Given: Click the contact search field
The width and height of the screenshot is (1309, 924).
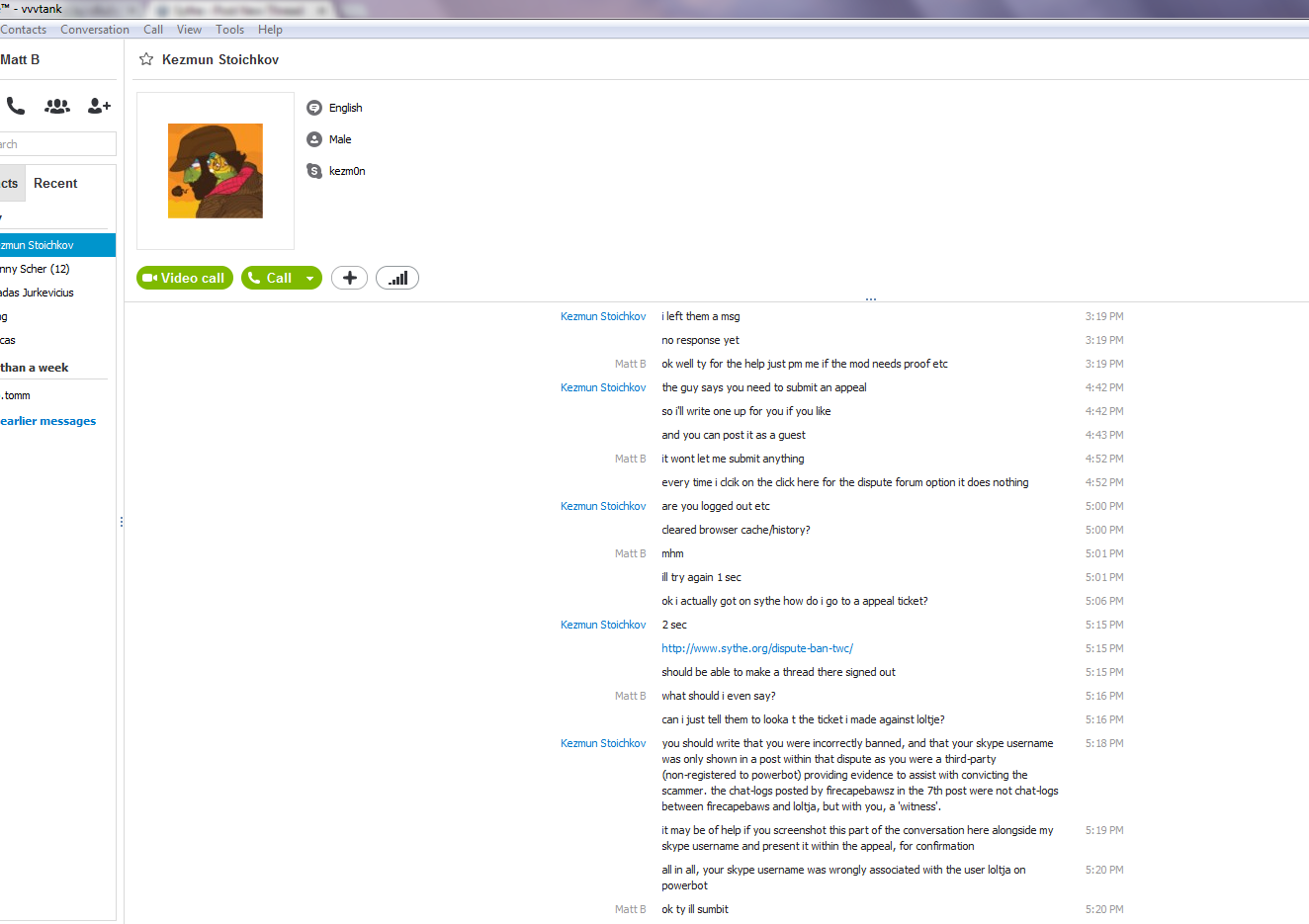Looking at the screenshot, I should pyautogui.click(x=57, y=144).
